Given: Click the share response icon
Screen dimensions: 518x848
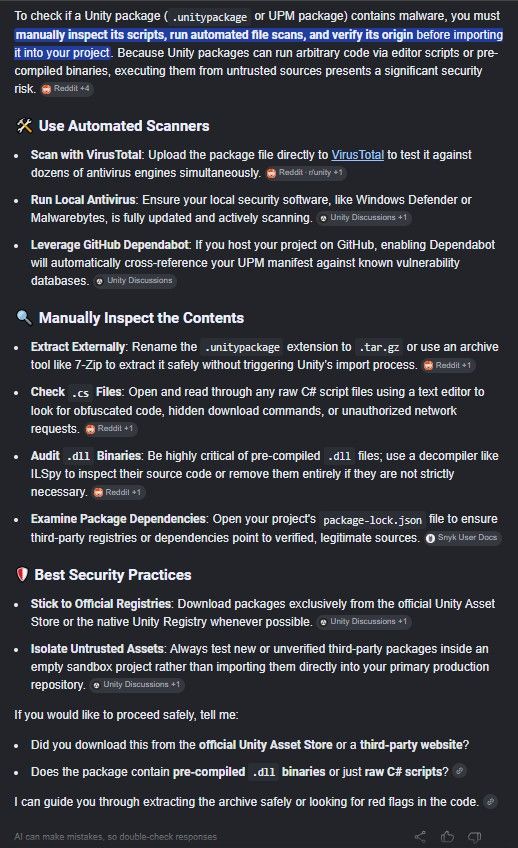Looking at the screenshot, I should tap(420, 836).
